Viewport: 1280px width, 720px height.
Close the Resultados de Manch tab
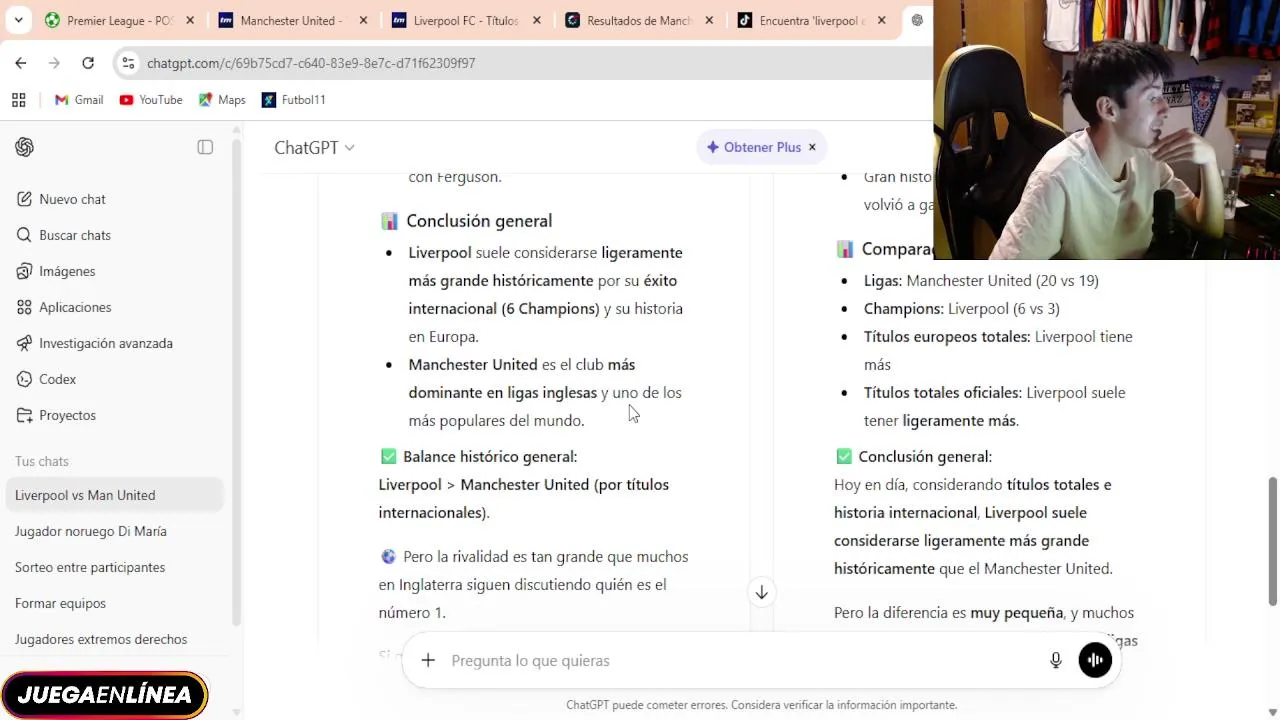click(x=710, y=20)
